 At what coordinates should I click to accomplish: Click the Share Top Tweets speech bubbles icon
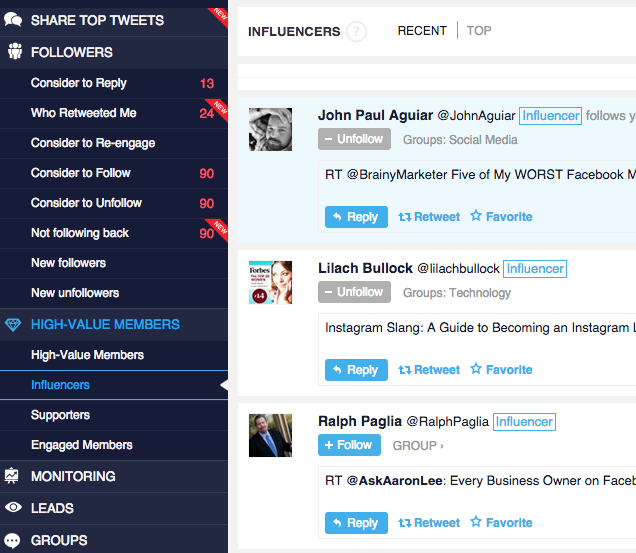13,19
